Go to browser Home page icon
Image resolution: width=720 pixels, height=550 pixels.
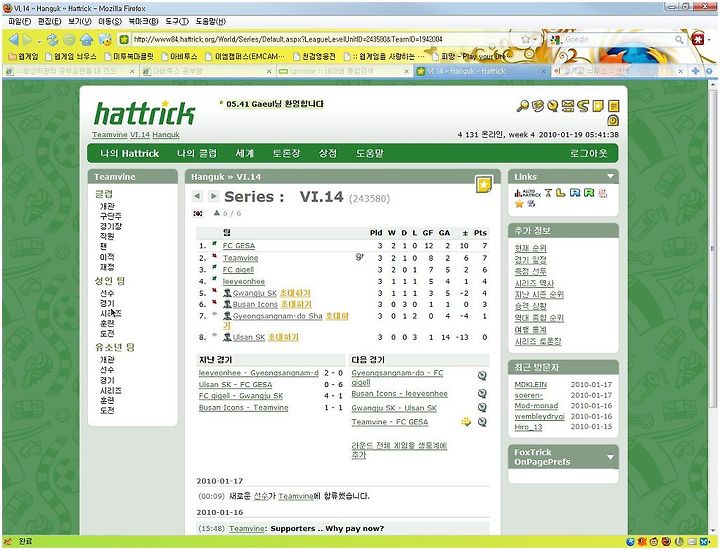pyautogui.click(x=86, y=40)
